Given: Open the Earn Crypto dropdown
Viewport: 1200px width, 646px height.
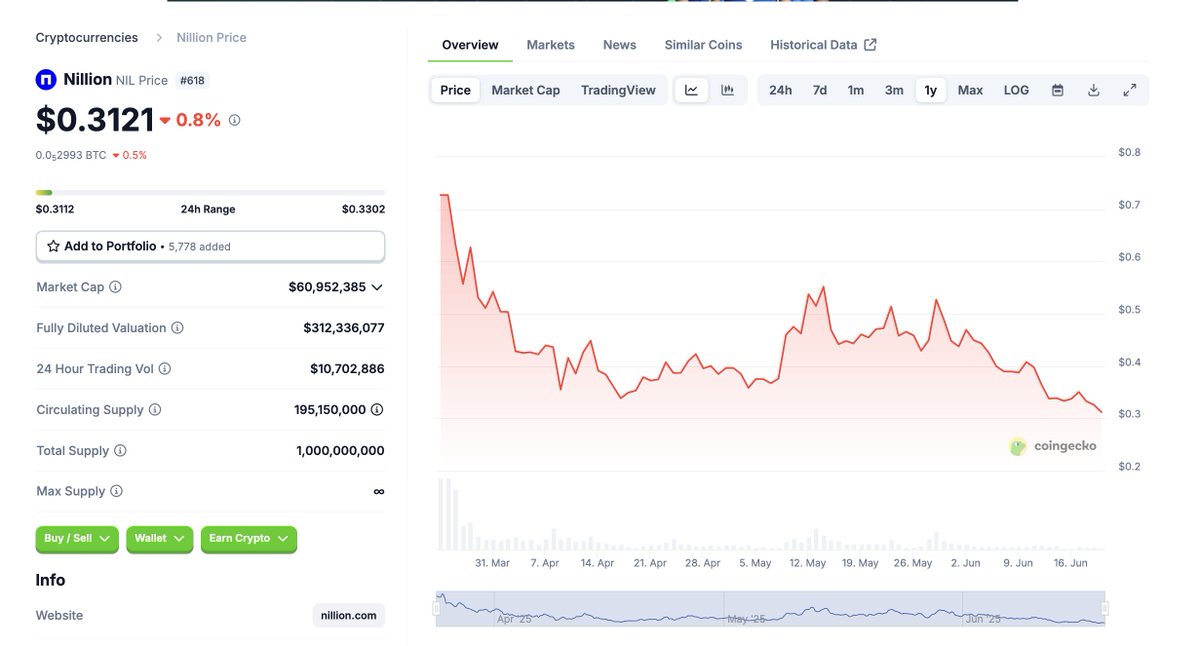Looking at the screenshot, I should [248, 538].
